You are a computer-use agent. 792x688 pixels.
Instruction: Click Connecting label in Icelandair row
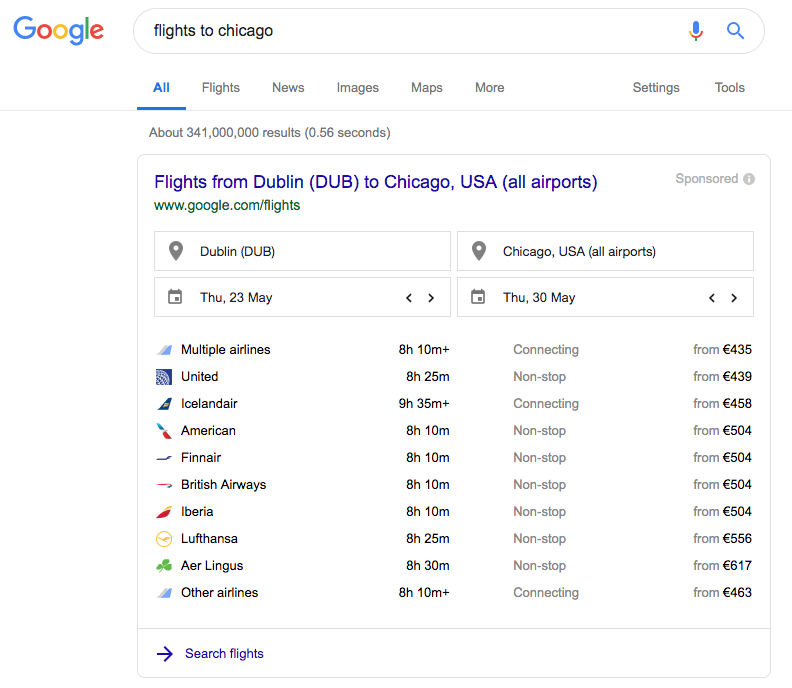pyautogui.click(x=546, y=404)
